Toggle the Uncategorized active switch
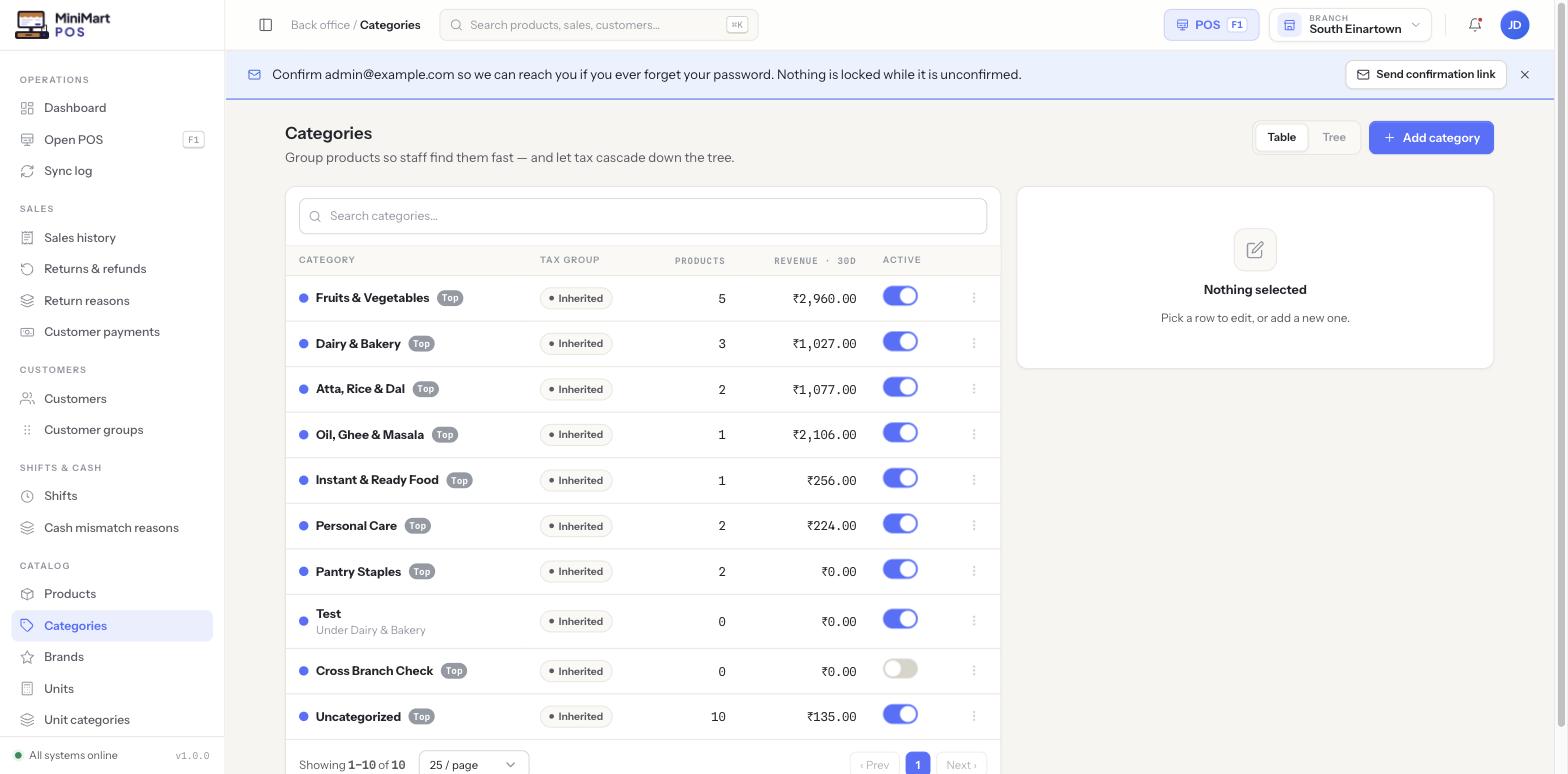This screenshot has width=1568, height=774. (x=900, y=714)
